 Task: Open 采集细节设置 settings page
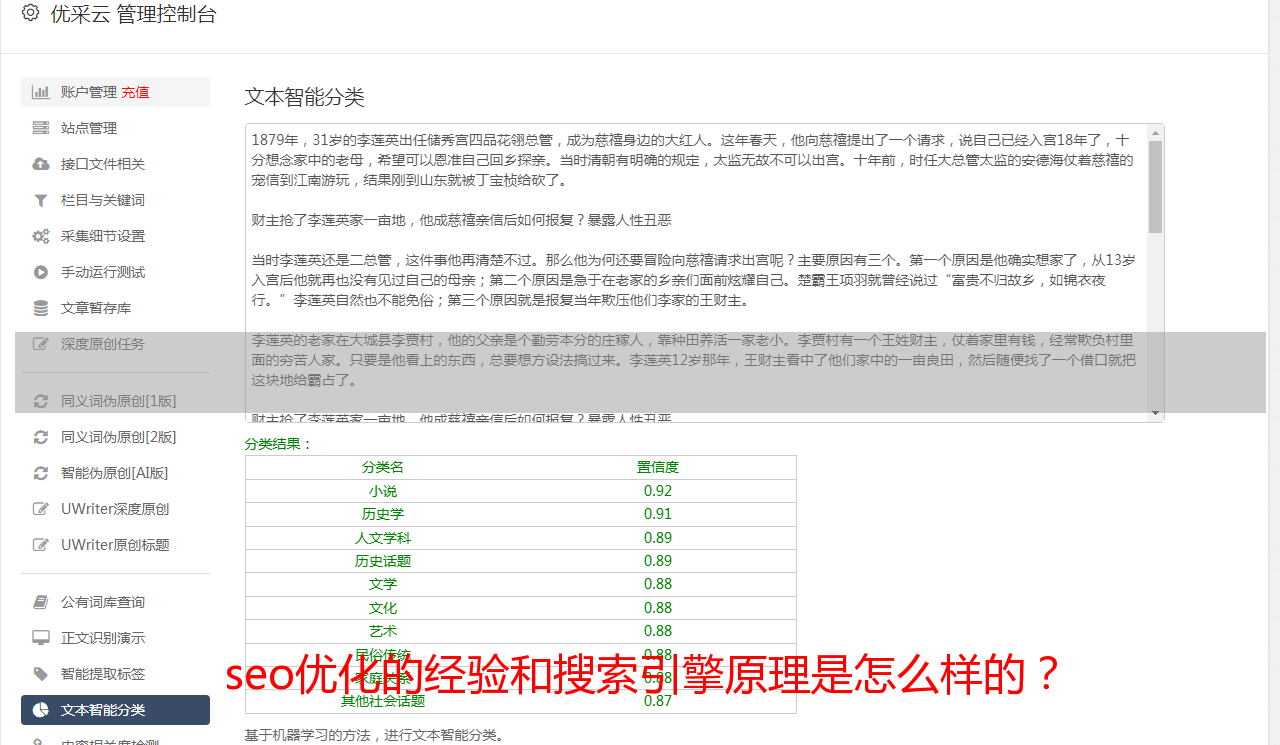(115, 236)
